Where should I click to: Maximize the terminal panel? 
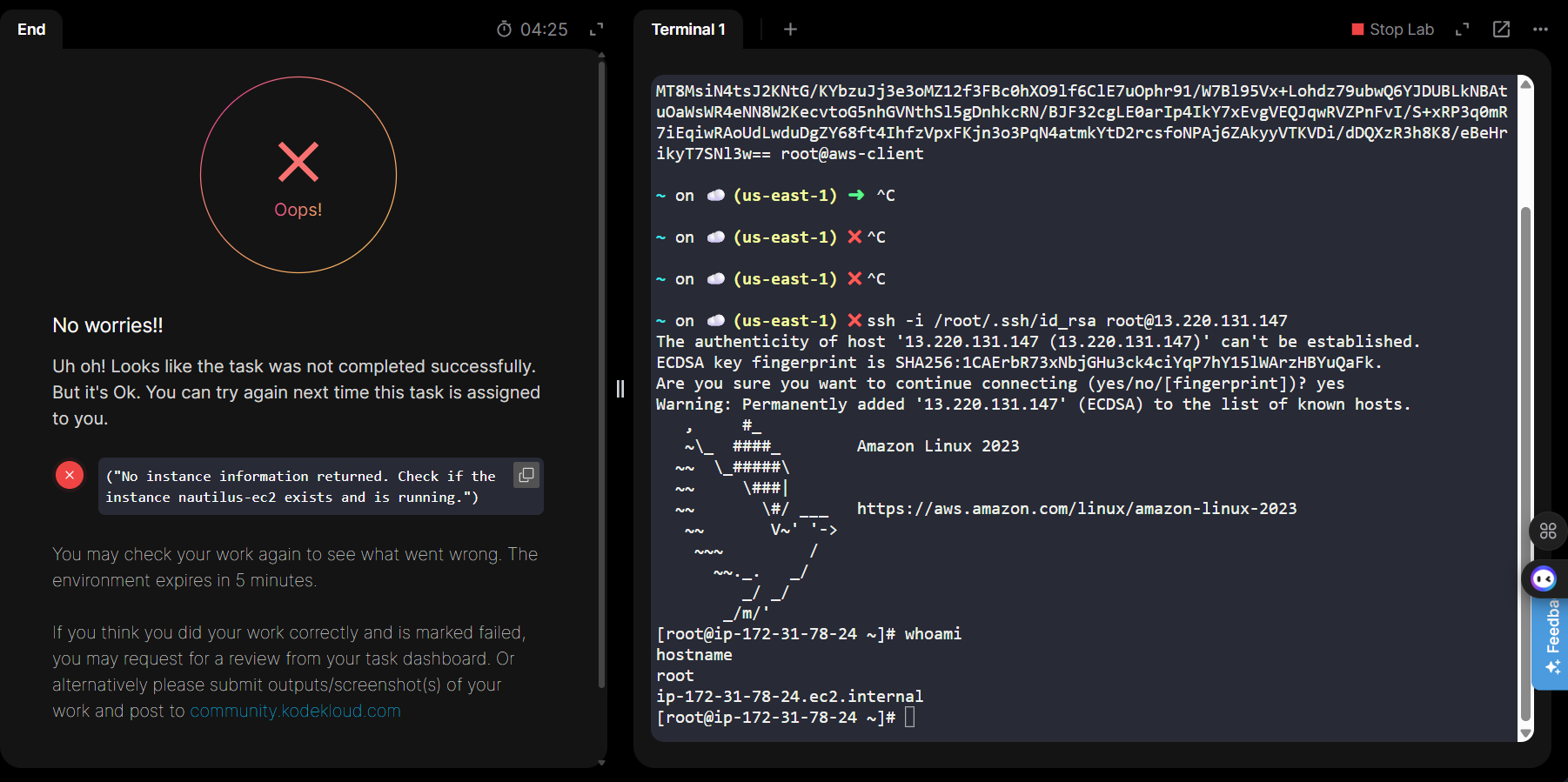(x=1462, y=30)
